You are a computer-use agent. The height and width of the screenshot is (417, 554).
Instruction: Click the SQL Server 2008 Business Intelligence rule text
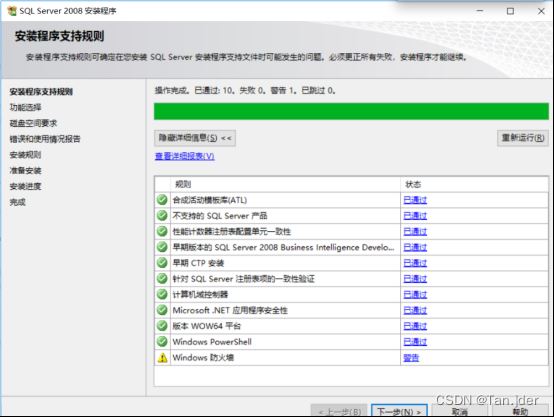pos(283,247)
